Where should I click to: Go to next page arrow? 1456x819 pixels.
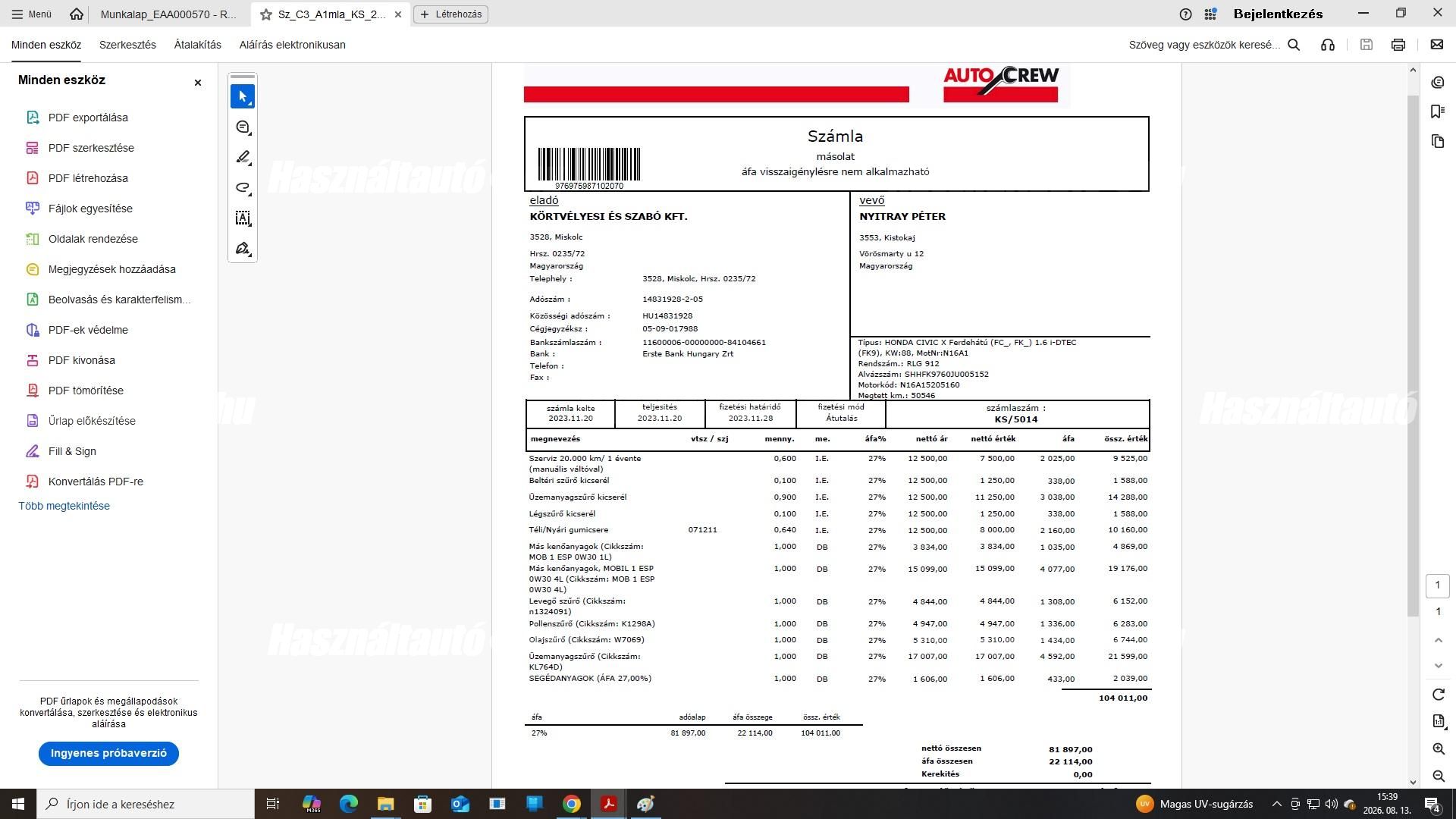pyautogui.click(x=1439, y=666)
